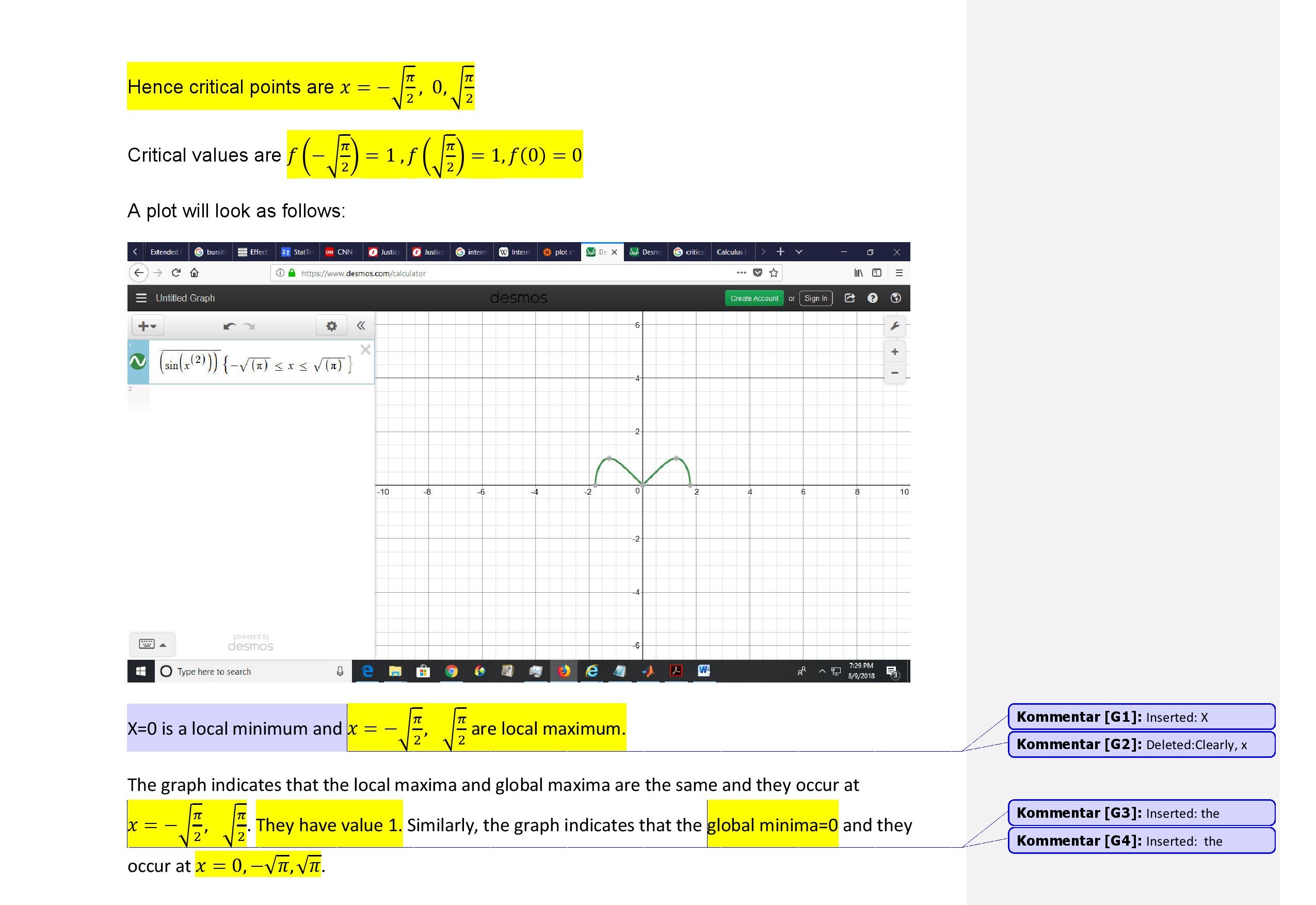Open comment balloon Kommentar [G3]

1142,813
